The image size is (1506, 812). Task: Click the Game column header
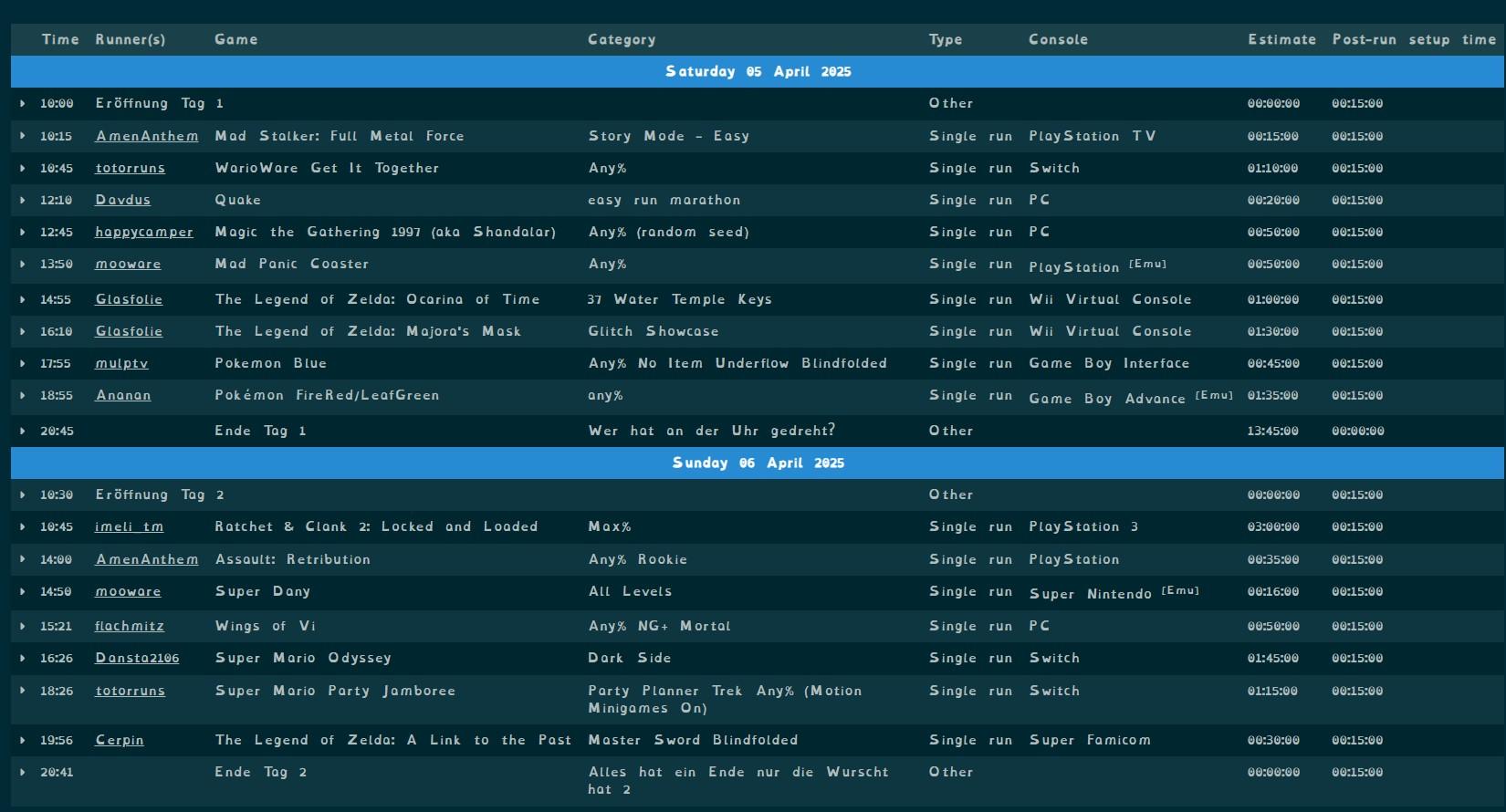point(236,39)
